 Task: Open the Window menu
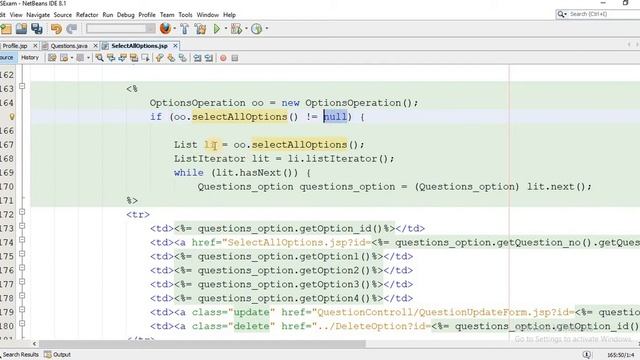[208, 15]
